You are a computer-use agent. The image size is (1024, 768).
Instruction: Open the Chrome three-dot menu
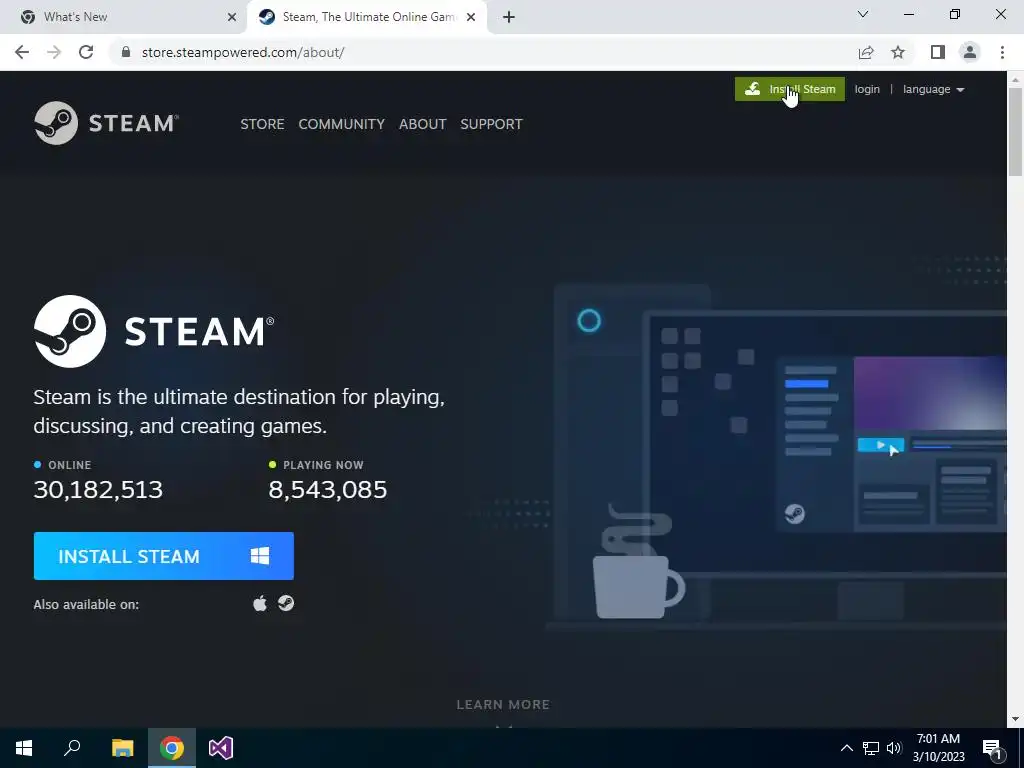(1002, 52)
